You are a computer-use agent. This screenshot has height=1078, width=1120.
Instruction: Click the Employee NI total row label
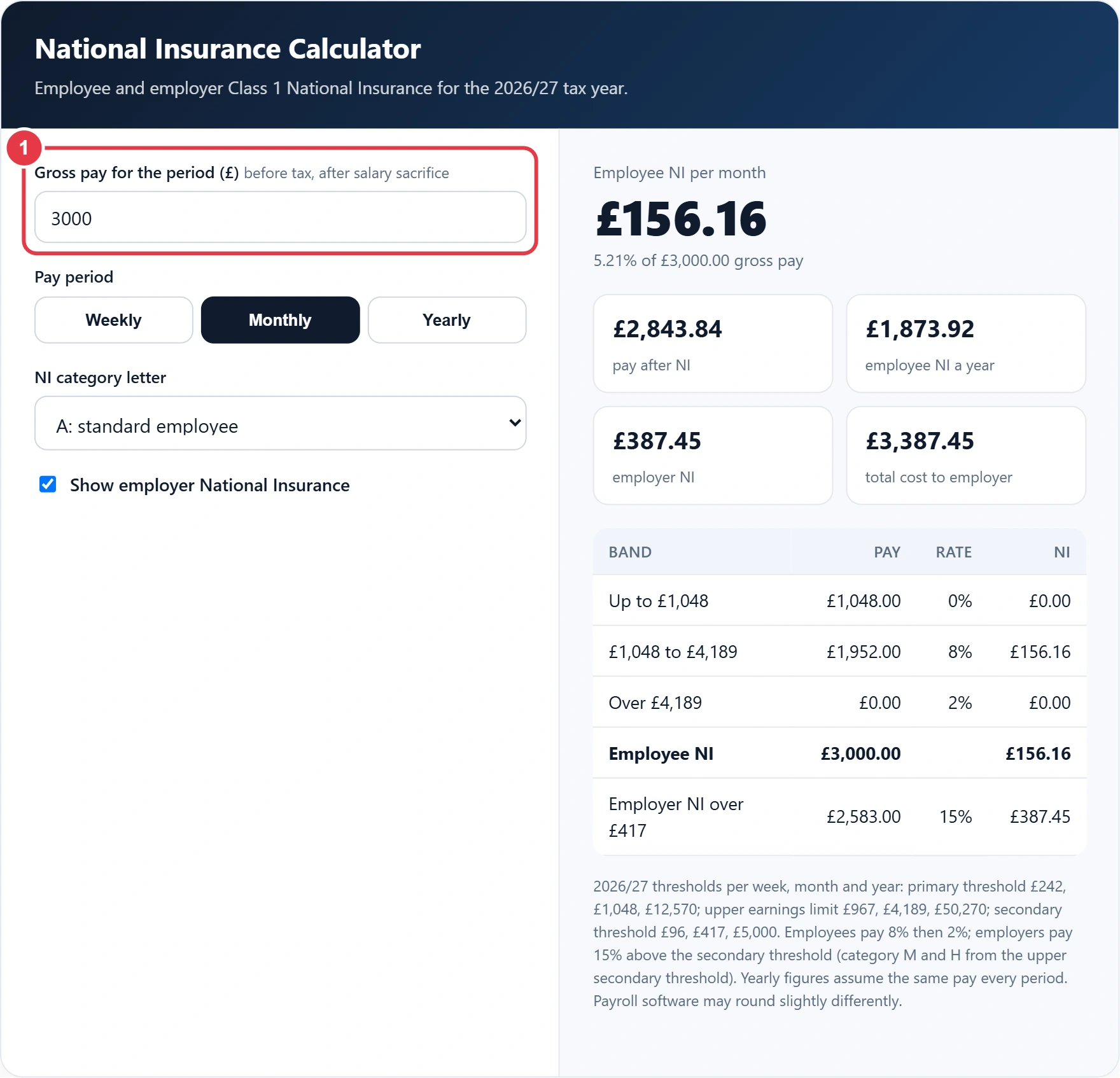tap(661, 753)
